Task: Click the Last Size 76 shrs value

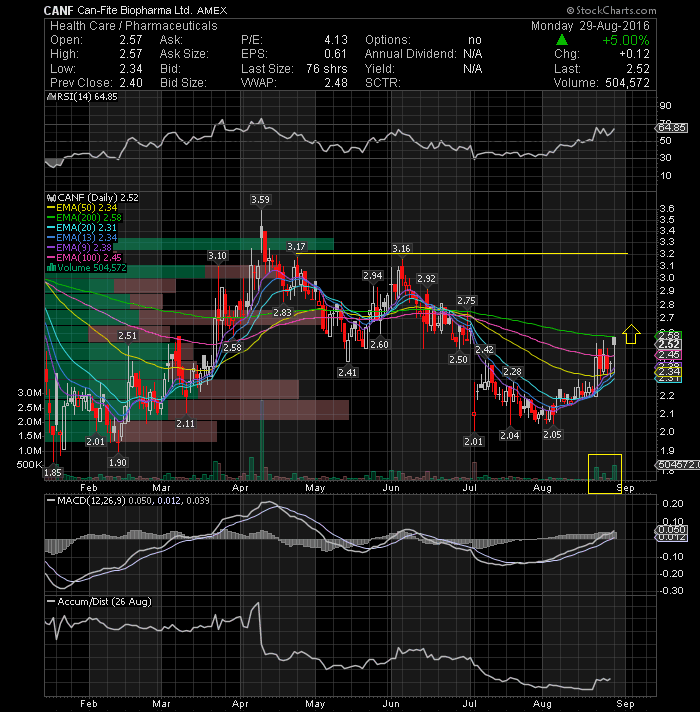Action: click(x=327, y=69)
